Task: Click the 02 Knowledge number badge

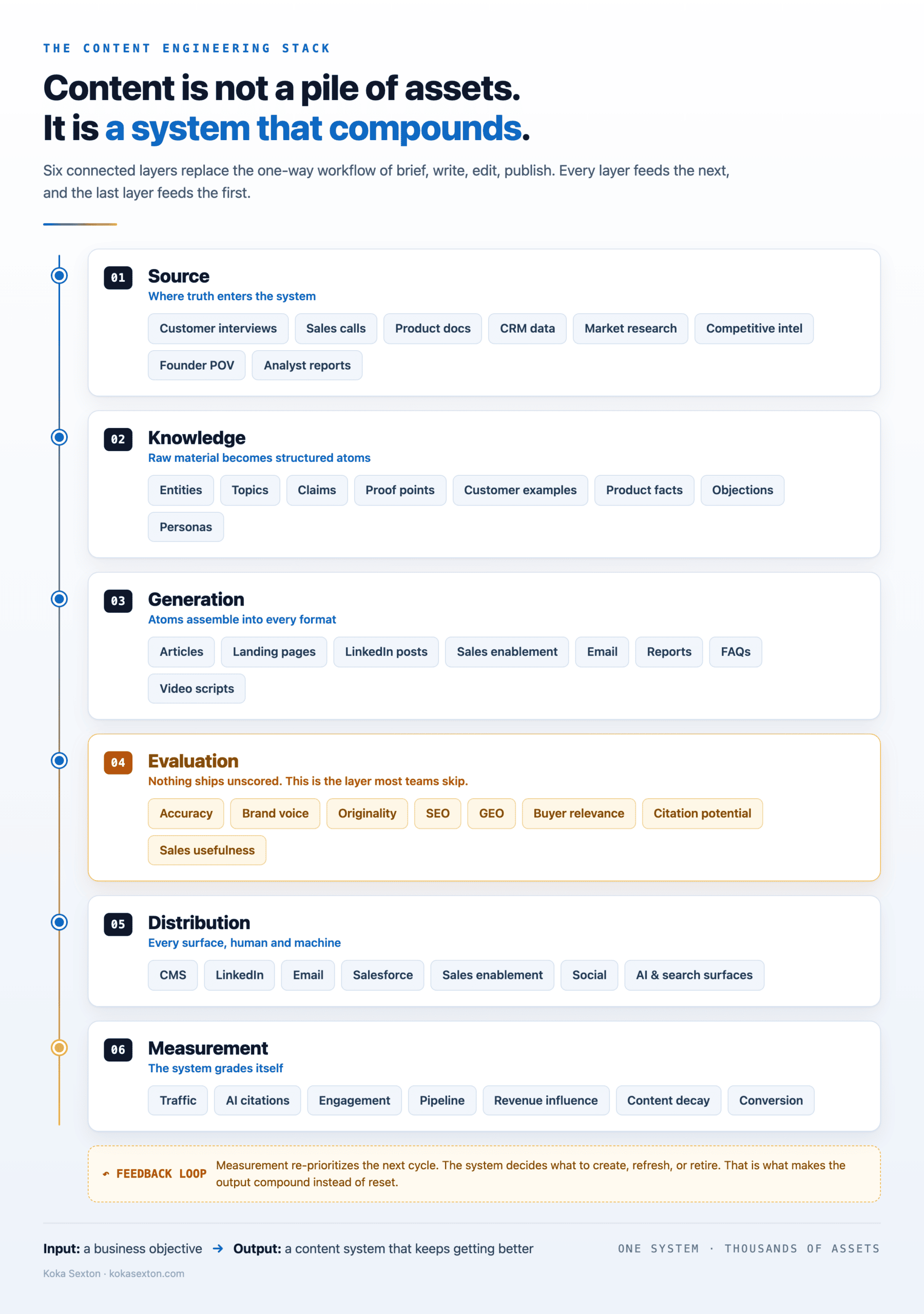Action: click(118, 439)
